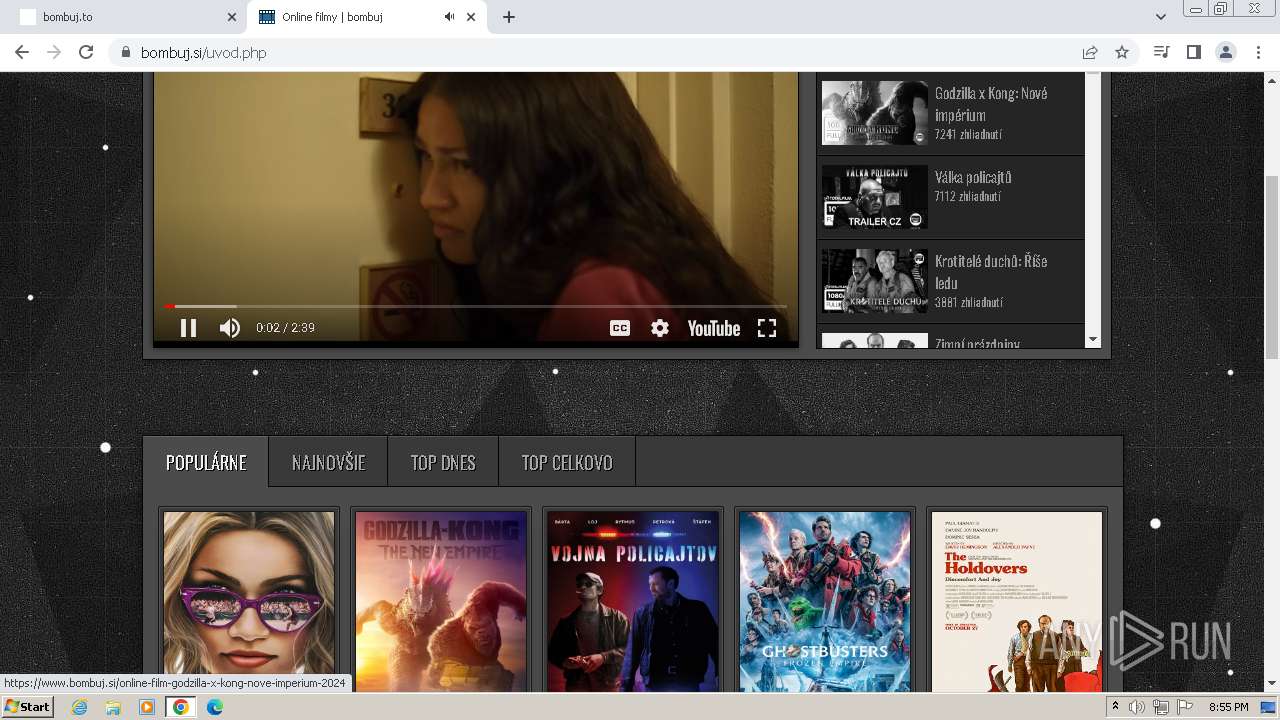
Task: Close the Online filmy tab
Action: pos(471,17)
